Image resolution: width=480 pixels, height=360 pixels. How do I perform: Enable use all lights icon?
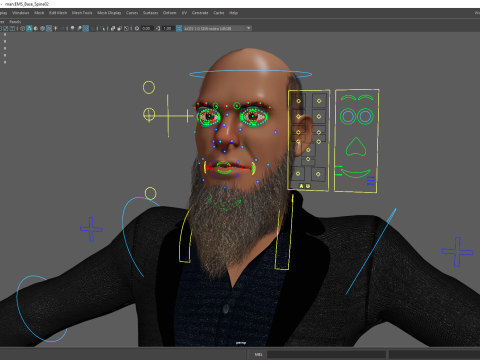[55, 28]
